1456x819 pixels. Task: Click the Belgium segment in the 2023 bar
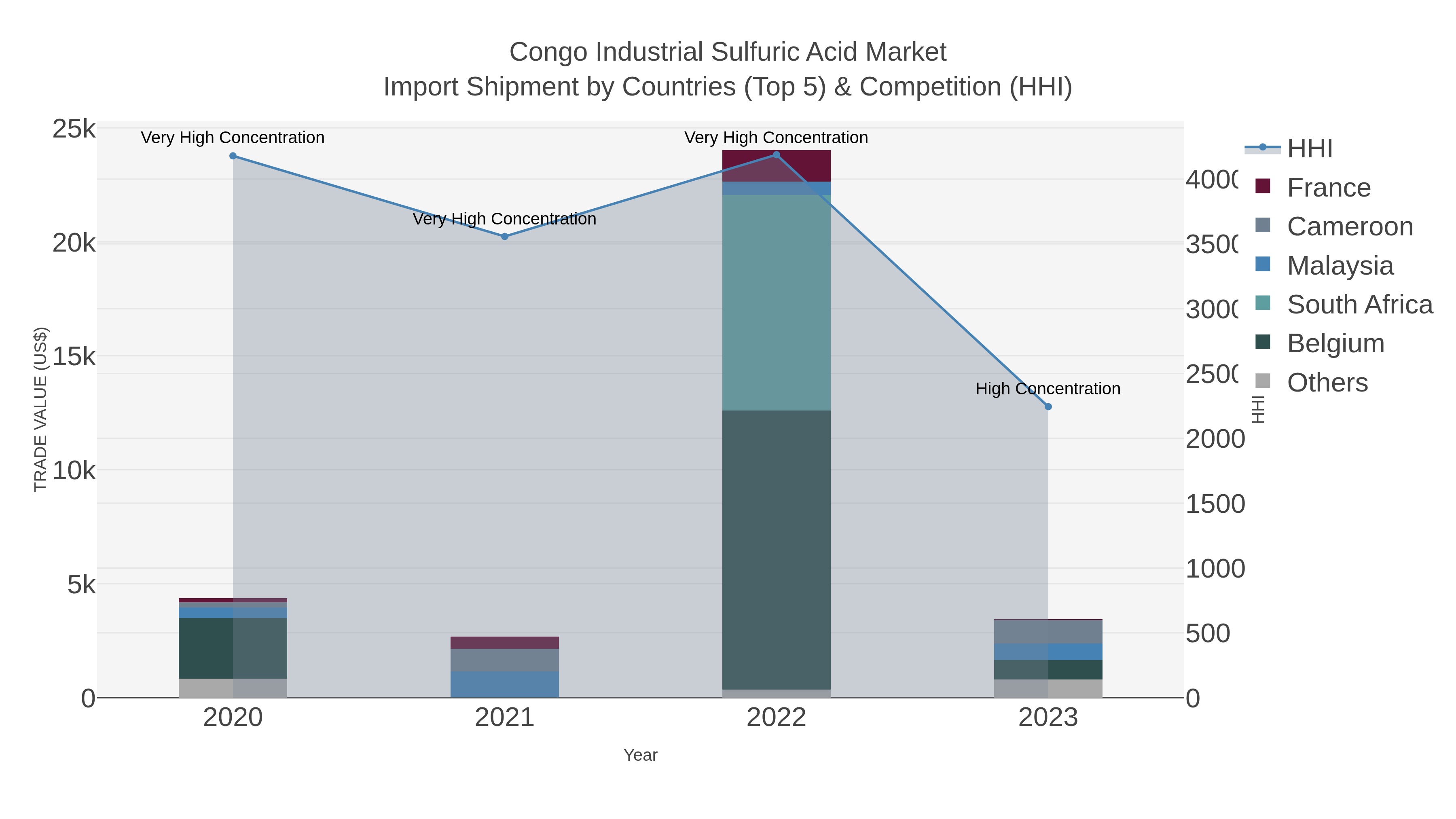(x=1048, y=670)
